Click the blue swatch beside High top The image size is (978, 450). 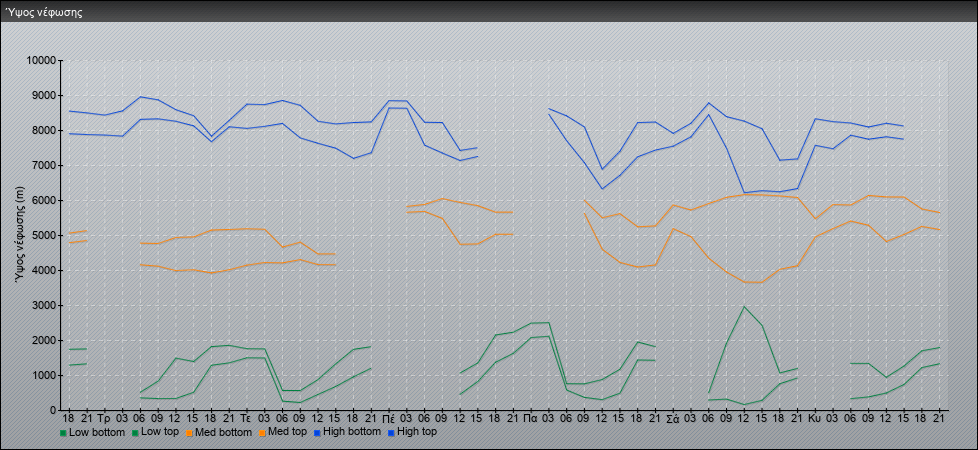(391, 432)
